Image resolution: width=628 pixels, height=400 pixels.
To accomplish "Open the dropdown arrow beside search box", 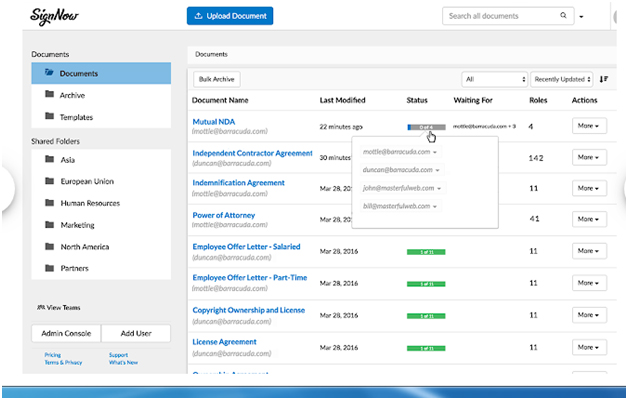I will coord(581,17).
